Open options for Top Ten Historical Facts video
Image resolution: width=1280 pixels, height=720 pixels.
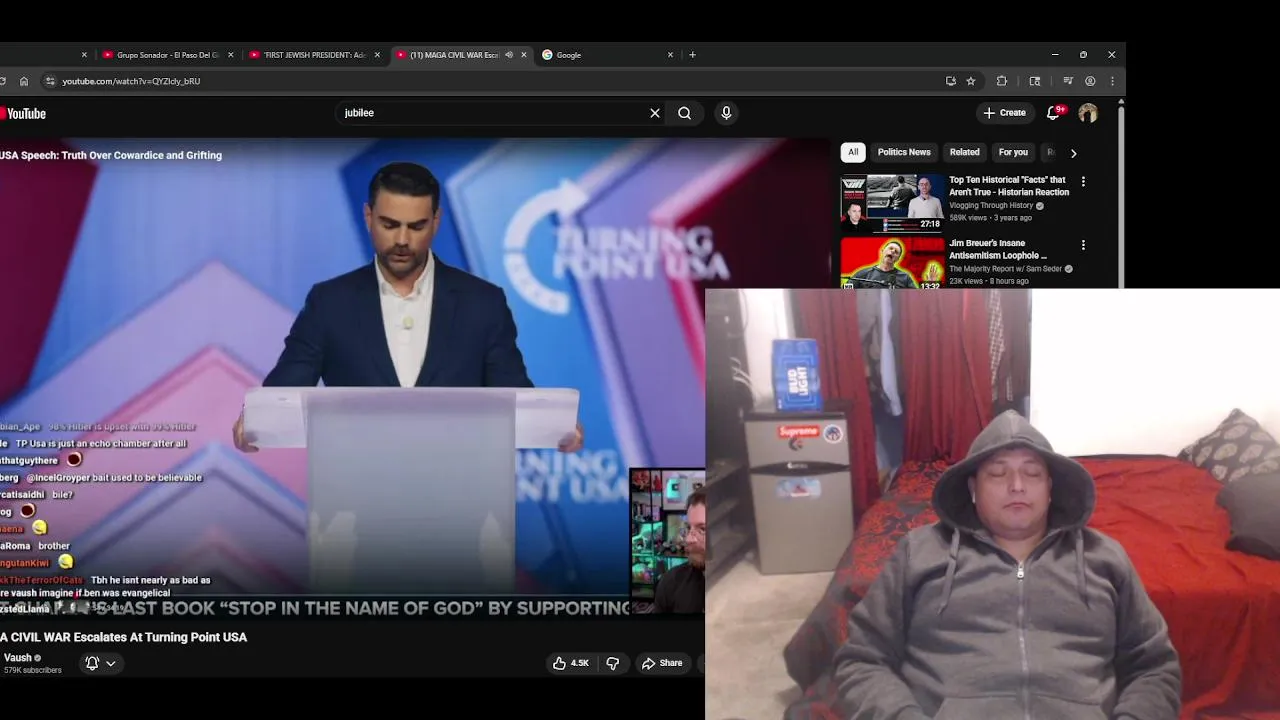(1083, 181)
